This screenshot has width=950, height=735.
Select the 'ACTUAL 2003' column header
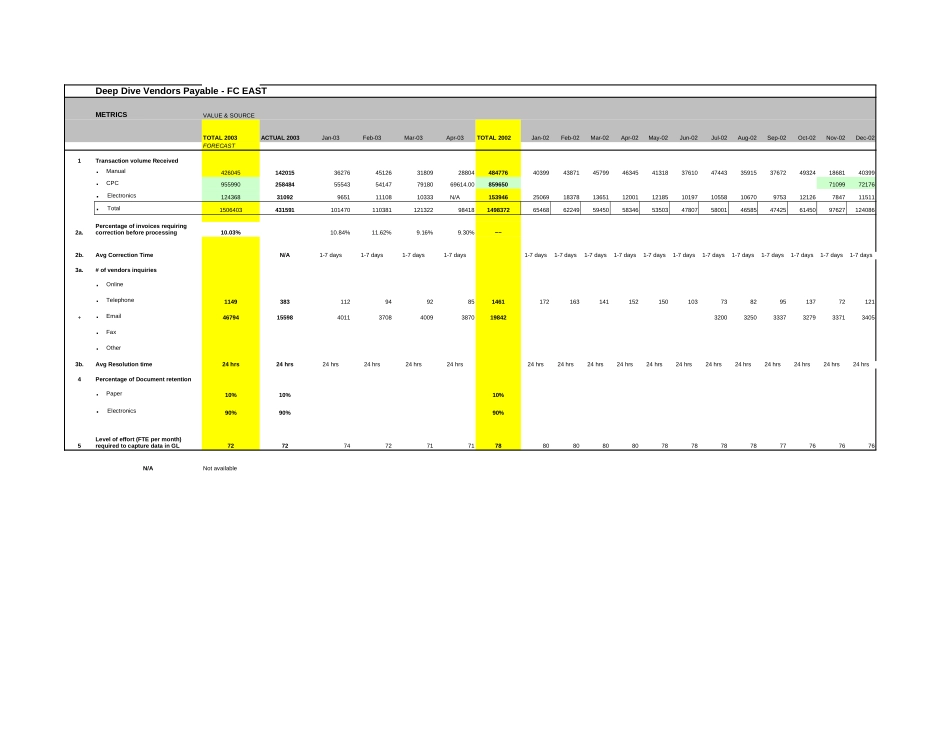tap(280, 138)
